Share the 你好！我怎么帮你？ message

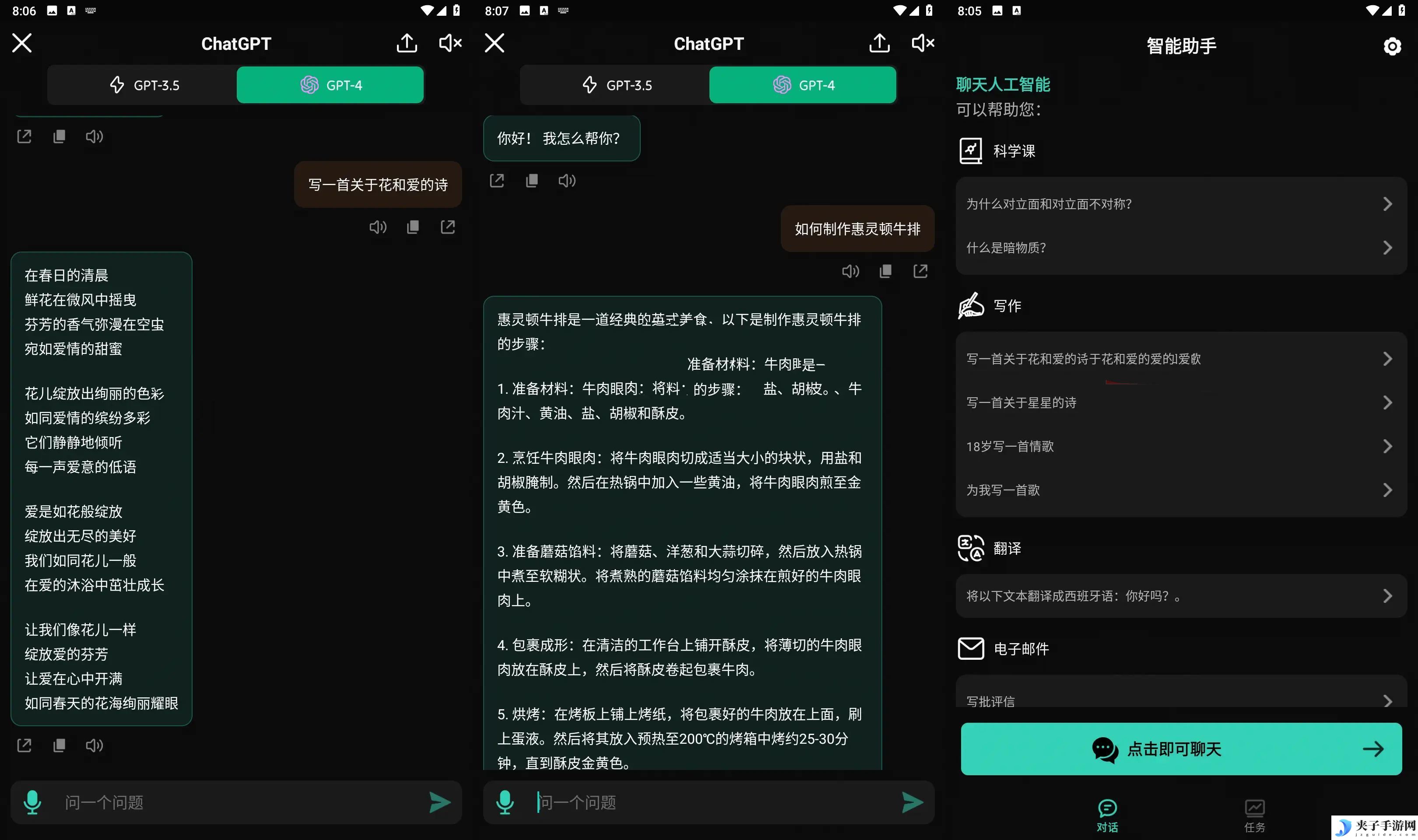pos(497,181)
